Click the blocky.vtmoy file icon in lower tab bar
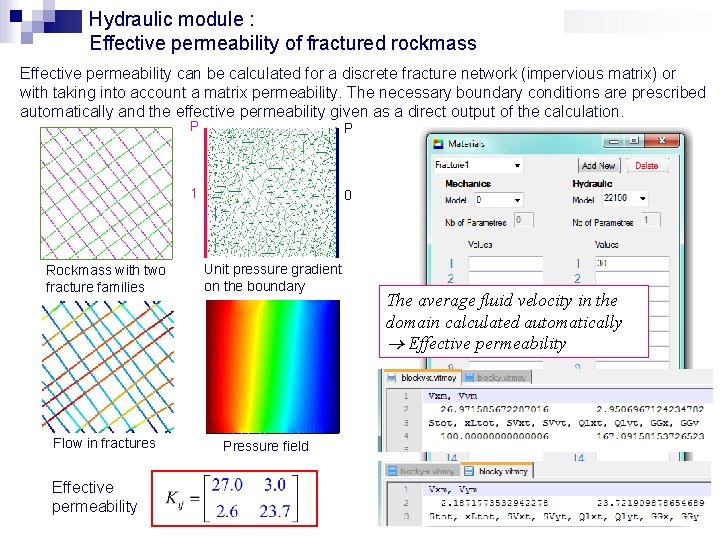This screenshot has height=540, width=720. tap(469, 471)
